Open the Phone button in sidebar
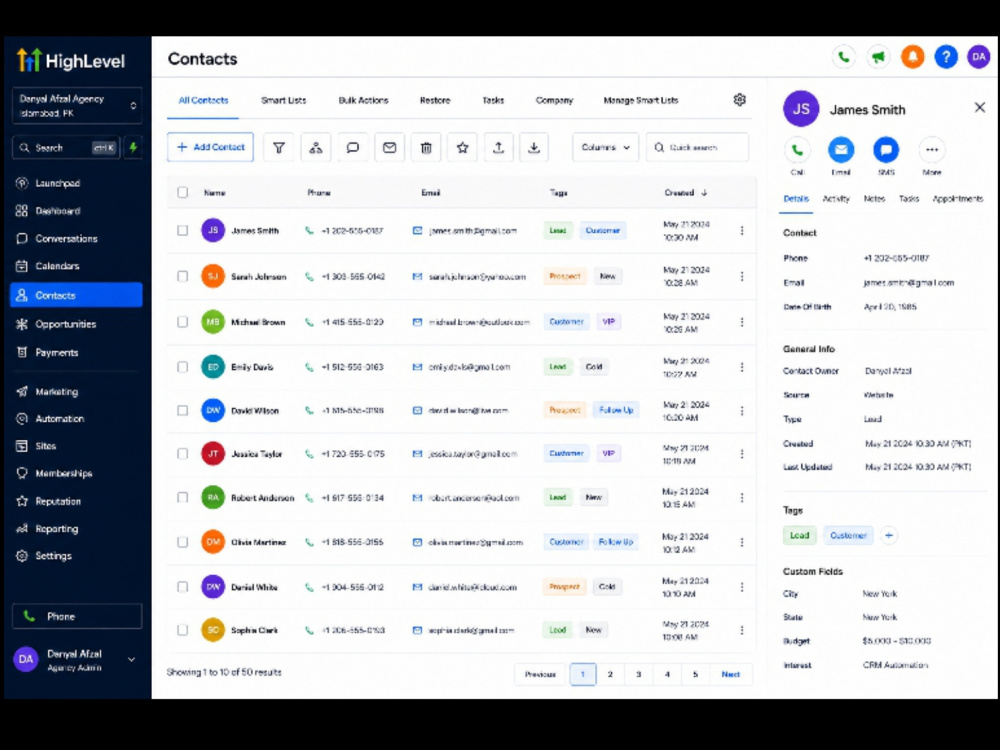 [77, 616]
